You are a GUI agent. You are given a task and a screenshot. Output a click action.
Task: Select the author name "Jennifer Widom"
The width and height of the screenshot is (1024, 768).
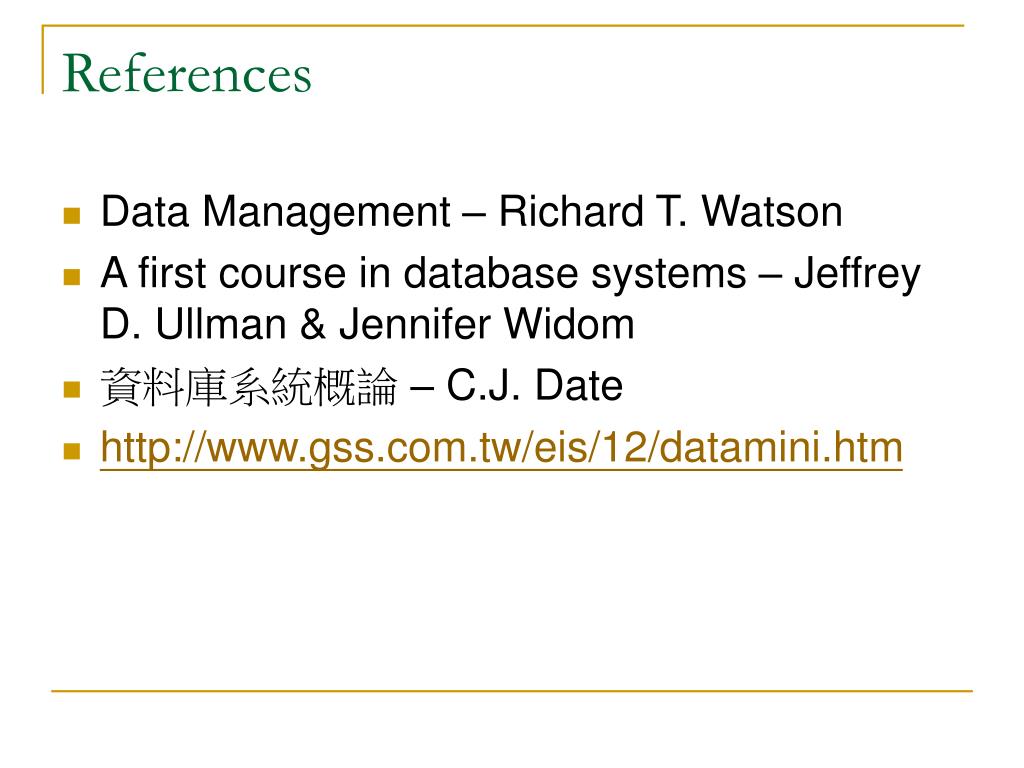[486, 324]
